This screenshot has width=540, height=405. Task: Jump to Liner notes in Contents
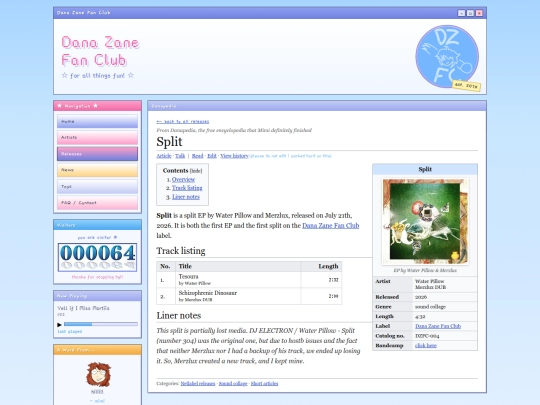pos(186,197)
